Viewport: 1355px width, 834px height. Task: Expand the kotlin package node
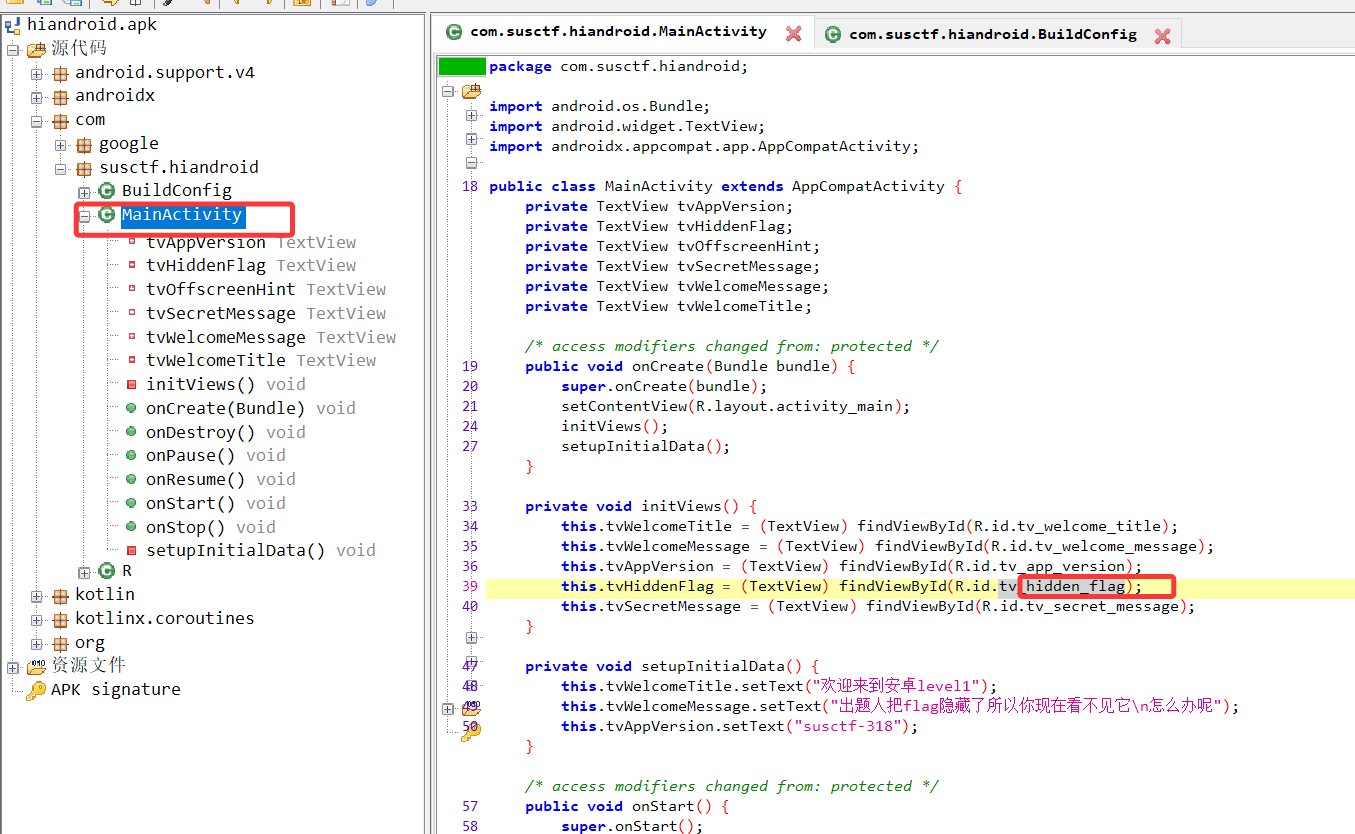(x=37, y=596)
